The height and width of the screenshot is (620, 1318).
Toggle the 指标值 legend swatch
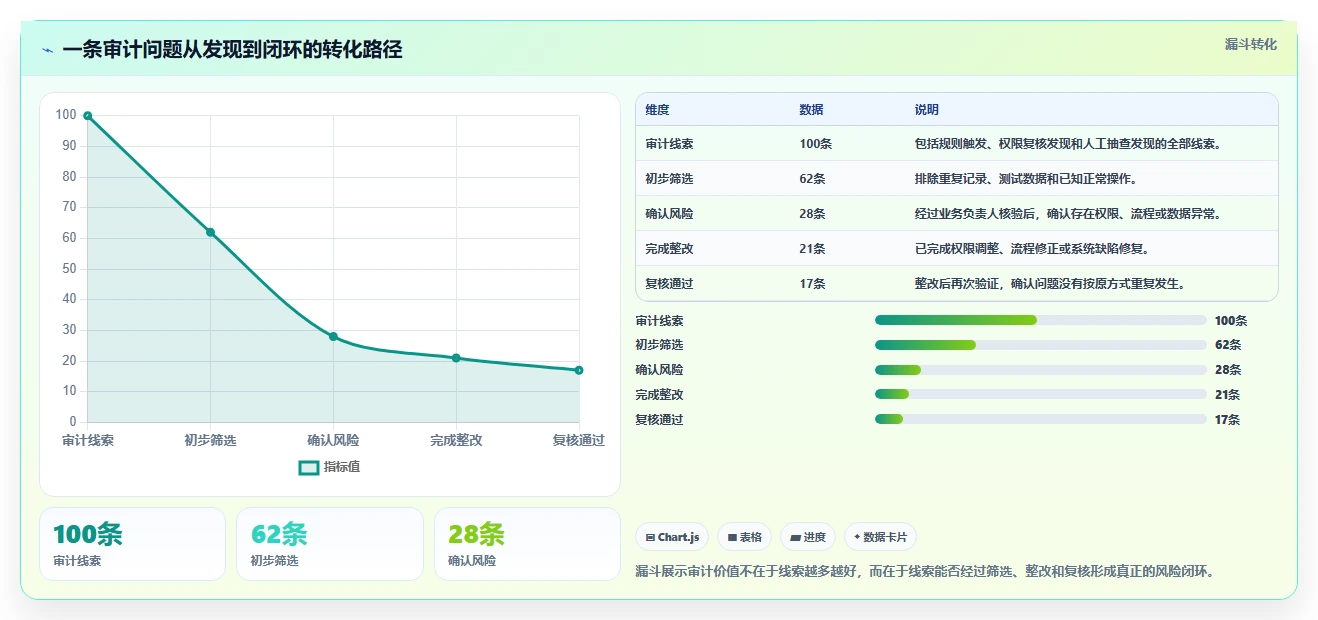click(x=309, y=467)
